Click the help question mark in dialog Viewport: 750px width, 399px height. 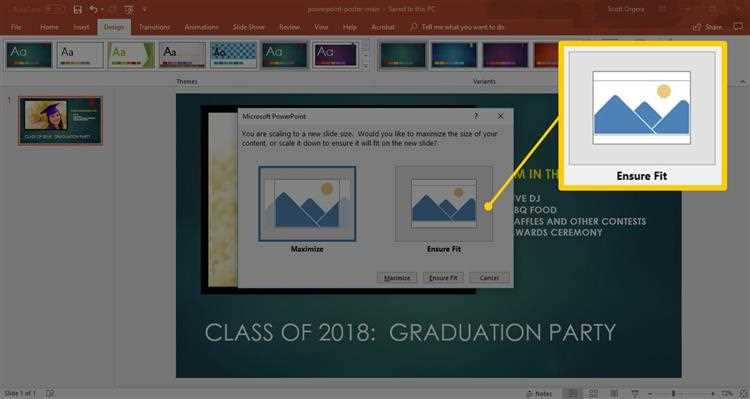[476, 116]
